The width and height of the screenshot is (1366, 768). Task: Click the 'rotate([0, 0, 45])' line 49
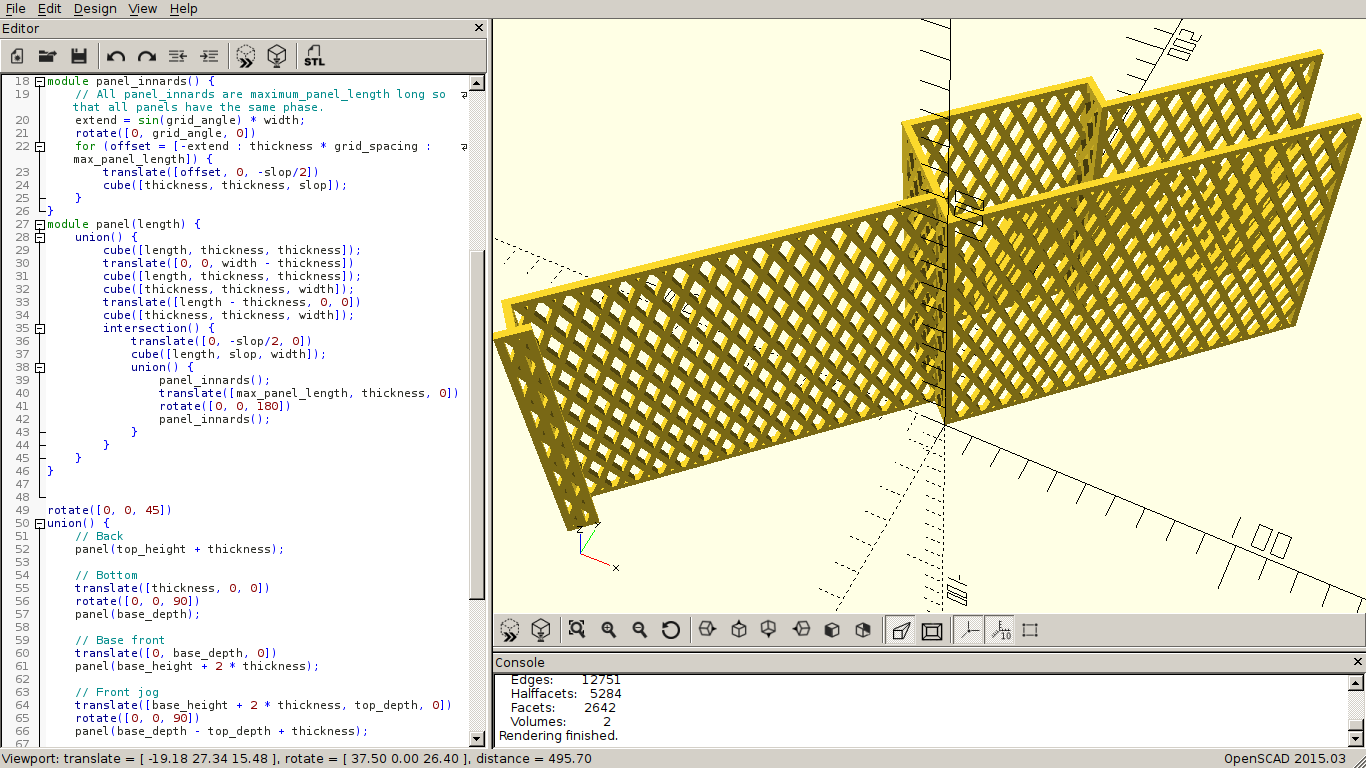(110, 510)
